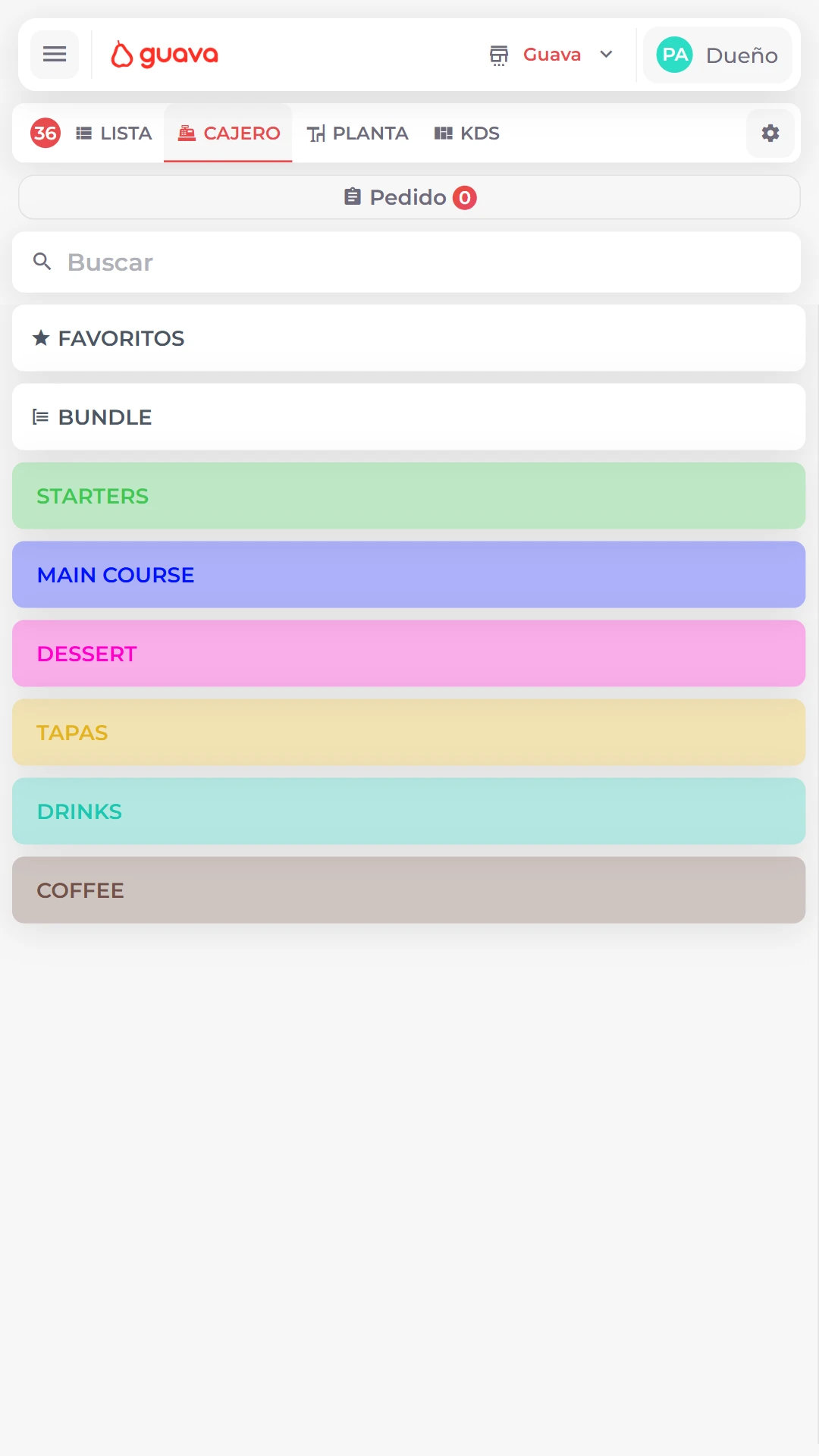
Task: Click the red badge showing 36
Action: coord(45,133)
